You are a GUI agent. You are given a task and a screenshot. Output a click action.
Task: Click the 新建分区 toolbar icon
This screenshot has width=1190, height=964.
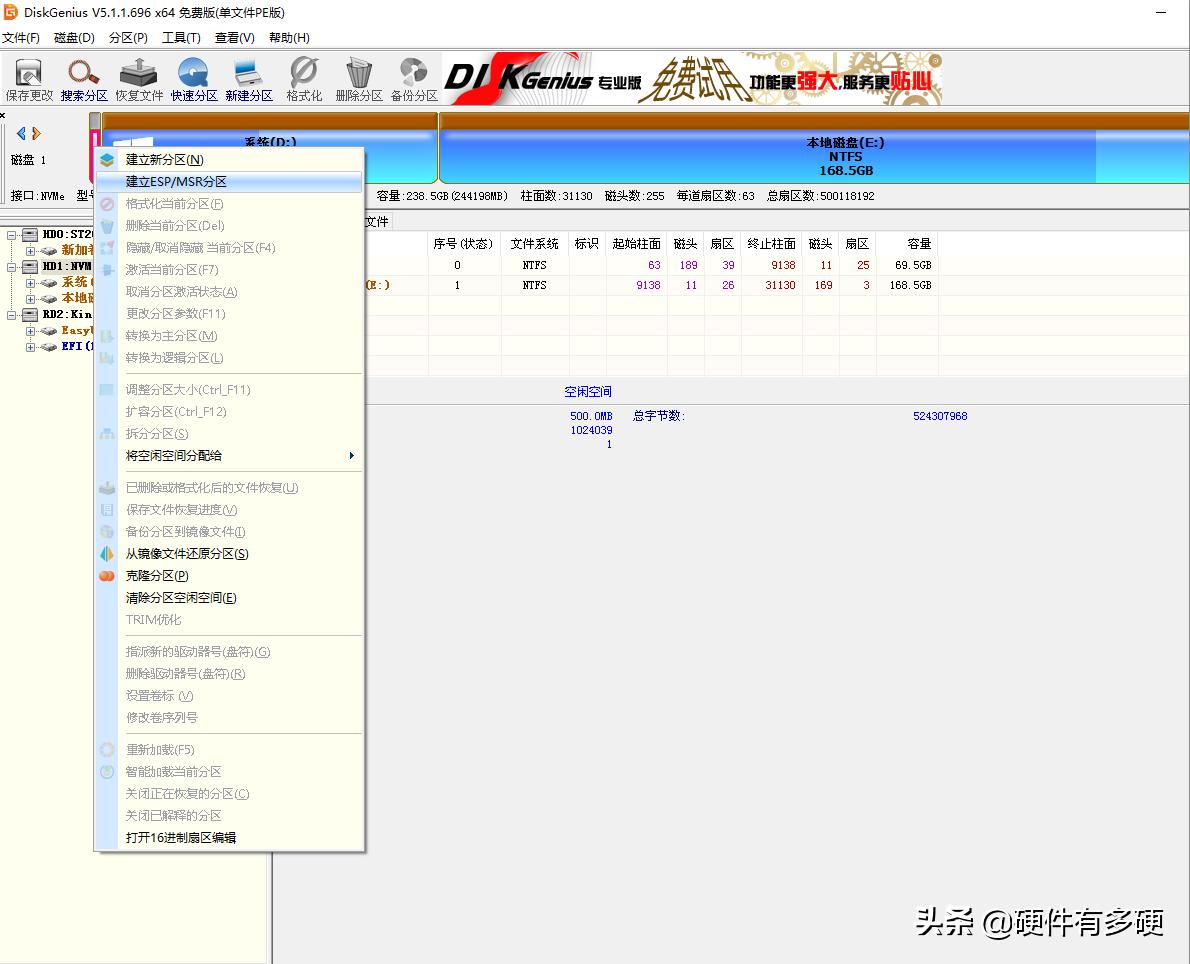coord(248,78)
